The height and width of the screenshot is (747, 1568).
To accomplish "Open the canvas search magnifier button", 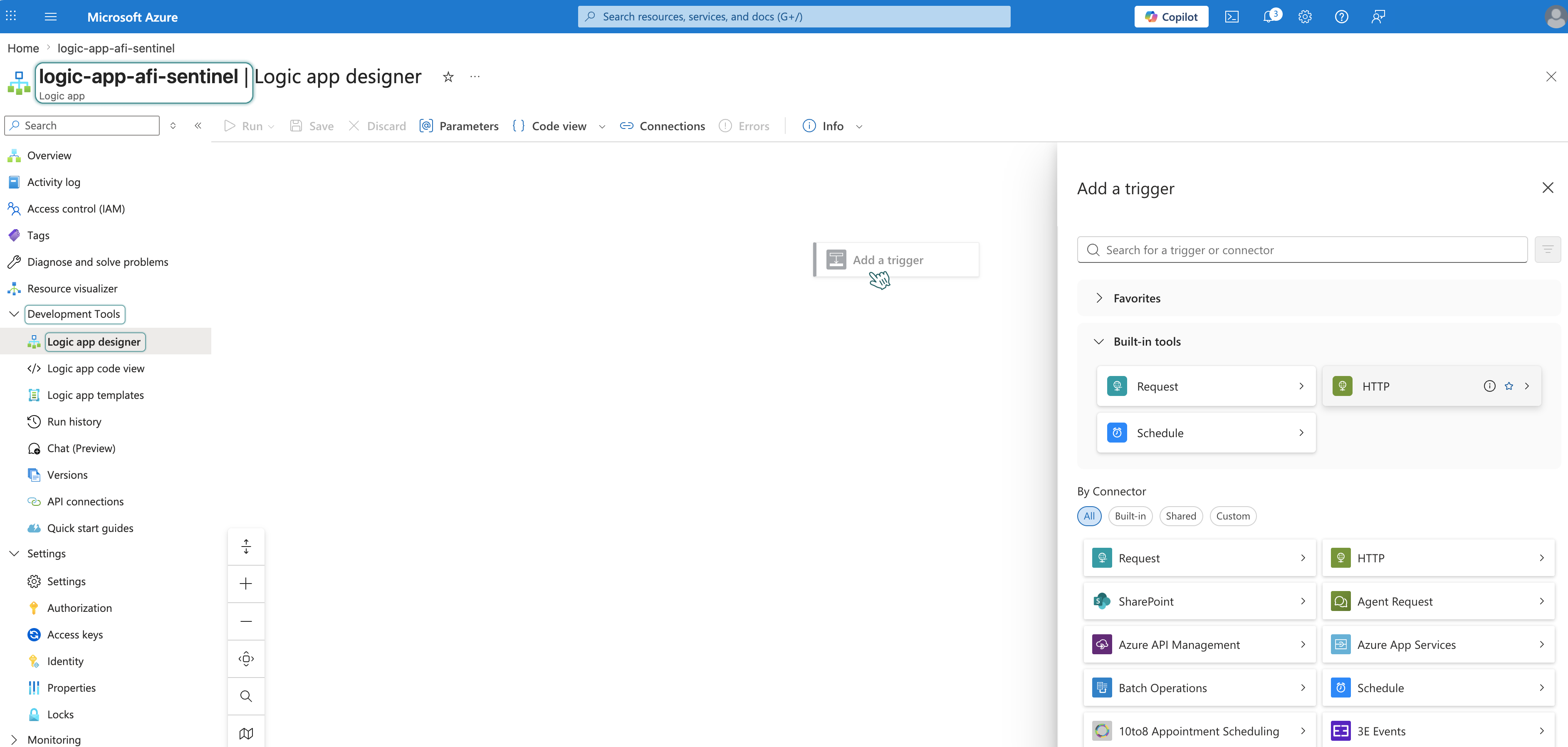I will tap(246, 696).
